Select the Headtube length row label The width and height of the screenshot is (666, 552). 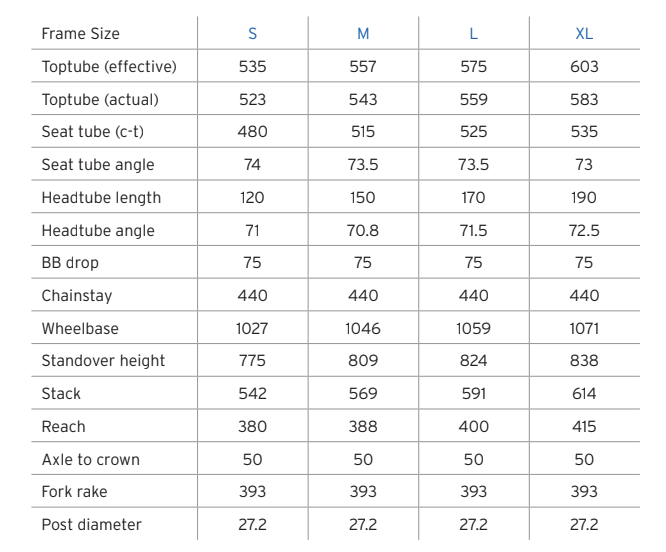[x=101, y=198]
